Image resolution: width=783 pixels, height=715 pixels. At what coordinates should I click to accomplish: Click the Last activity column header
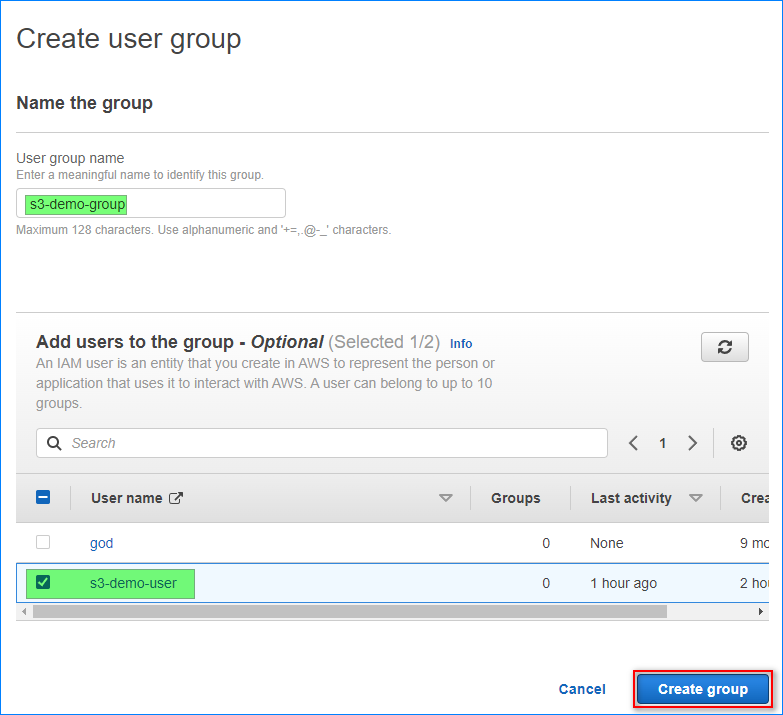point(631,498)
